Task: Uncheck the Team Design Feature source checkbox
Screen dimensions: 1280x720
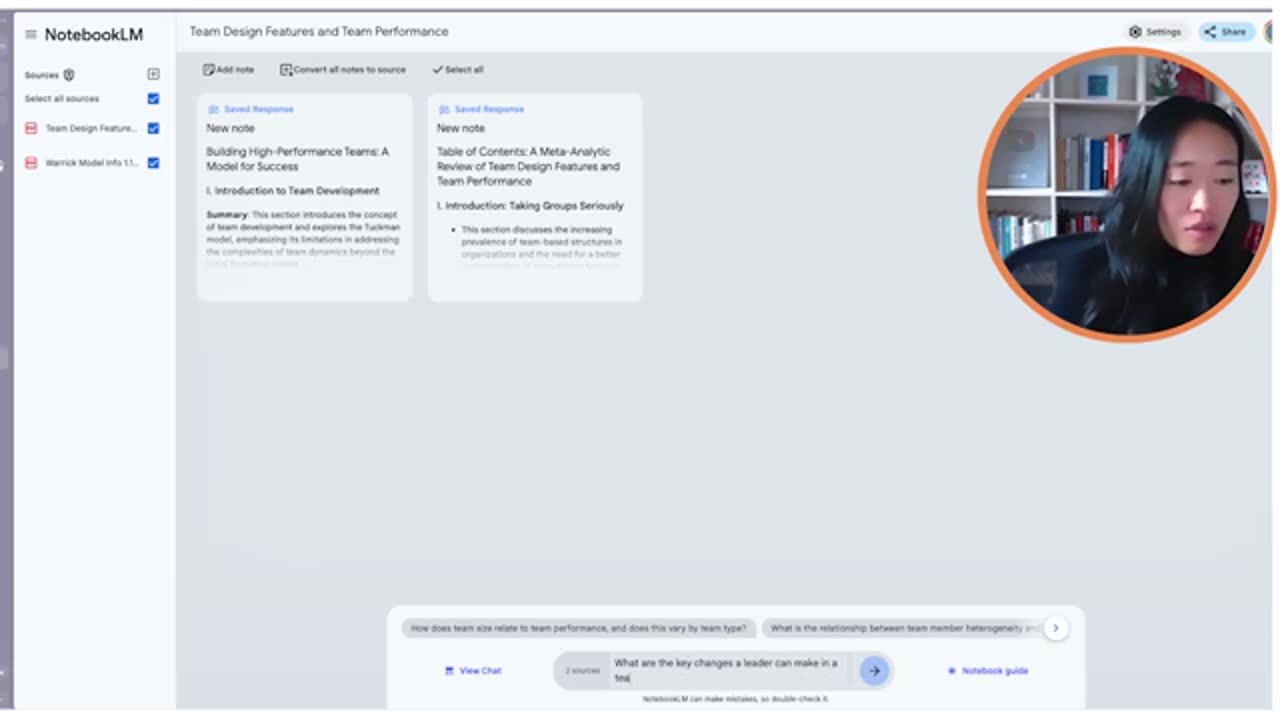Action: 153,128
